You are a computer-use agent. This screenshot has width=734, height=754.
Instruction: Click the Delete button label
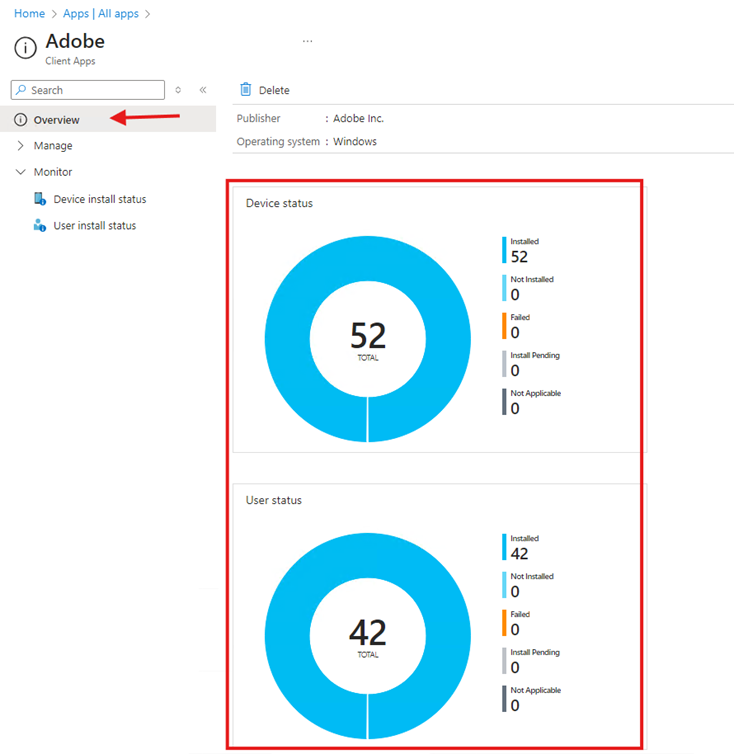tap(274, 90)
